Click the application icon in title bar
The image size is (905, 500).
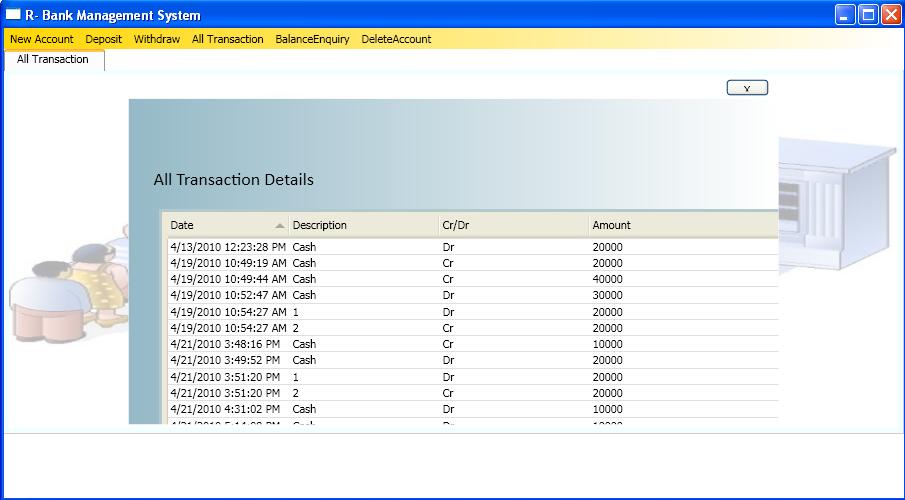pos(13,14)
